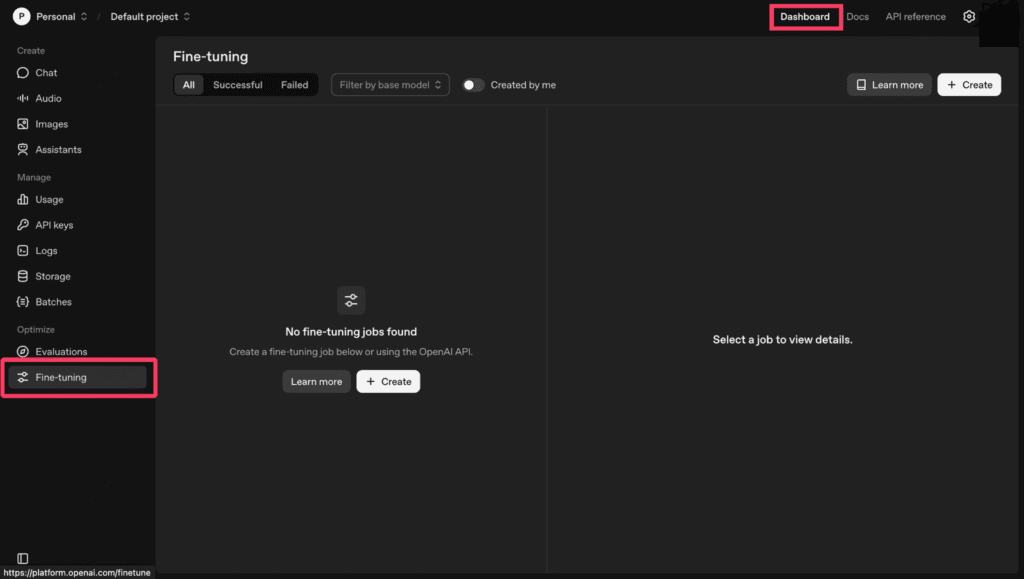View the Usage statistics page
This screenshot has width=1024, height=579.
(x=49, y=200)
